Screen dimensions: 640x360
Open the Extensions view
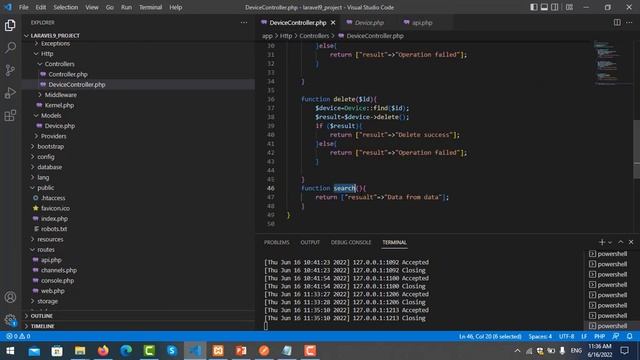[x=10, y=116]
